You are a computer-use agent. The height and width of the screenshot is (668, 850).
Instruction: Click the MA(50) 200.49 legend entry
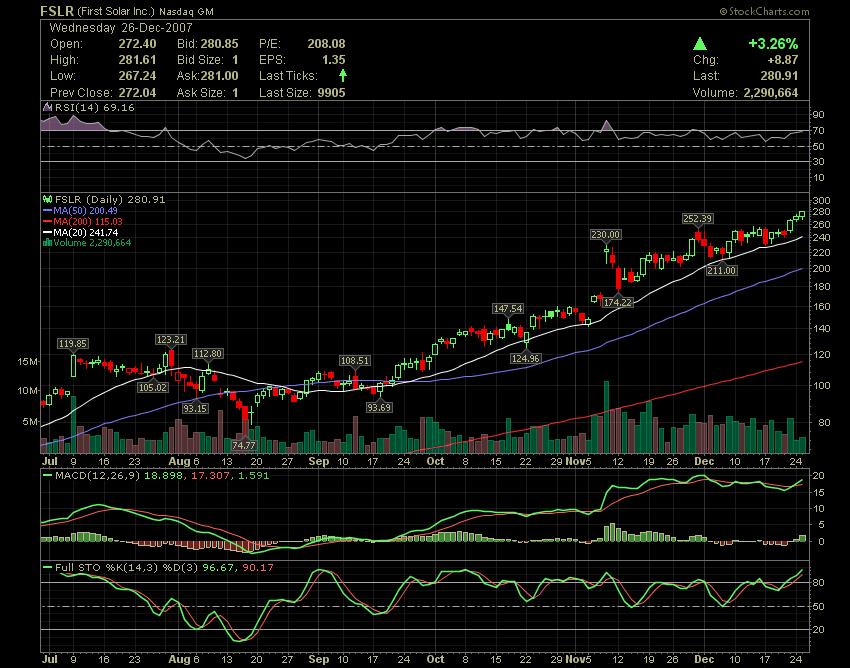(x=85, y=210)
